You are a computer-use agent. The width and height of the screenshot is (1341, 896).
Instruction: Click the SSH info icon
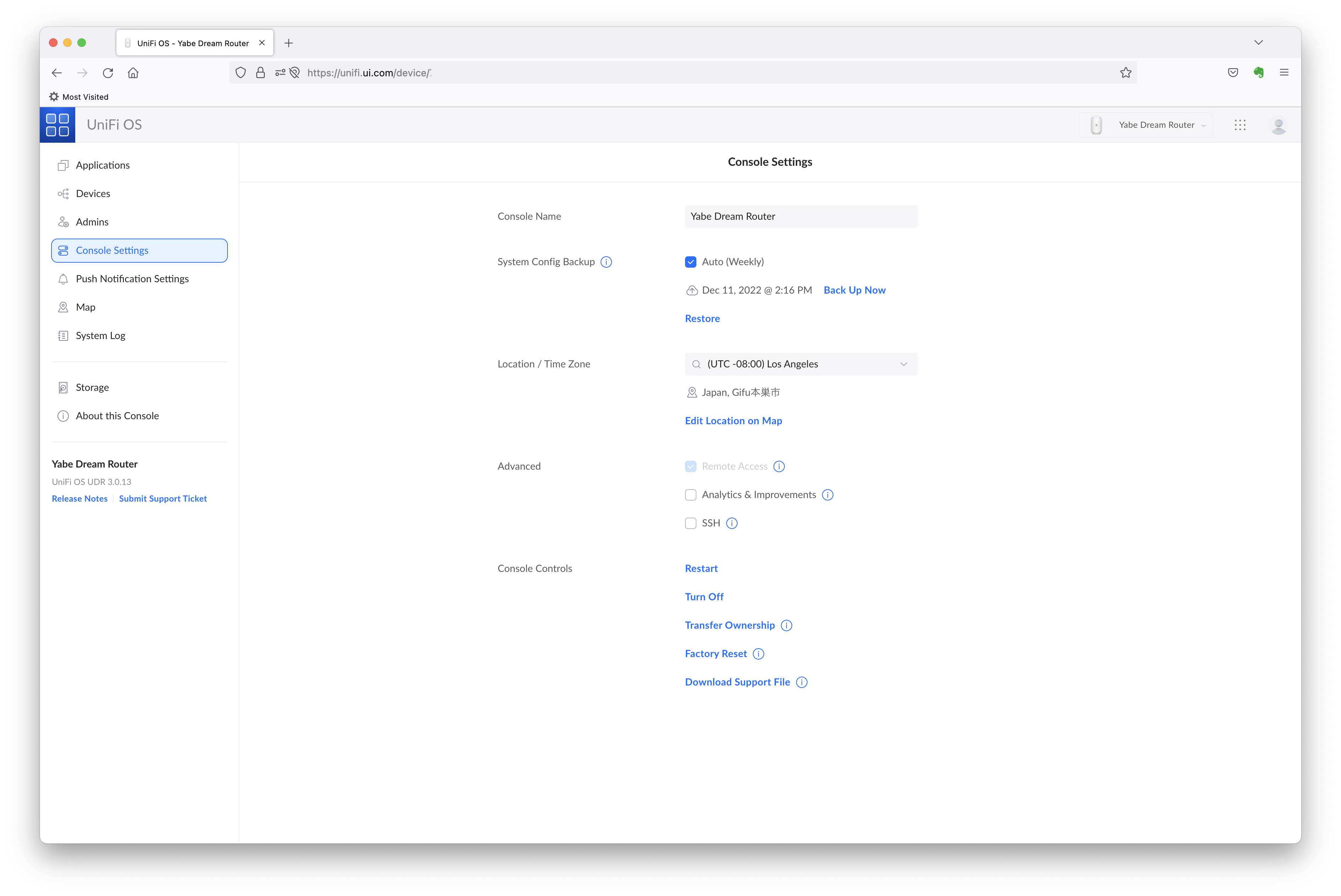(731, 523)
